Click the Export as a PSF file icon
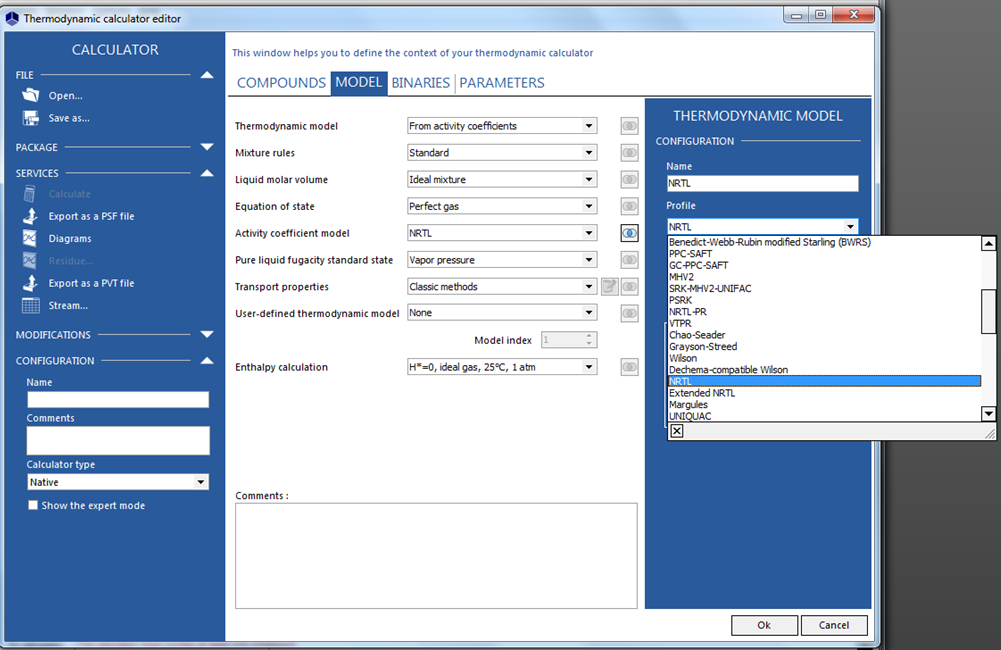This screenshot has height=650, width=1001. point(30,216)
